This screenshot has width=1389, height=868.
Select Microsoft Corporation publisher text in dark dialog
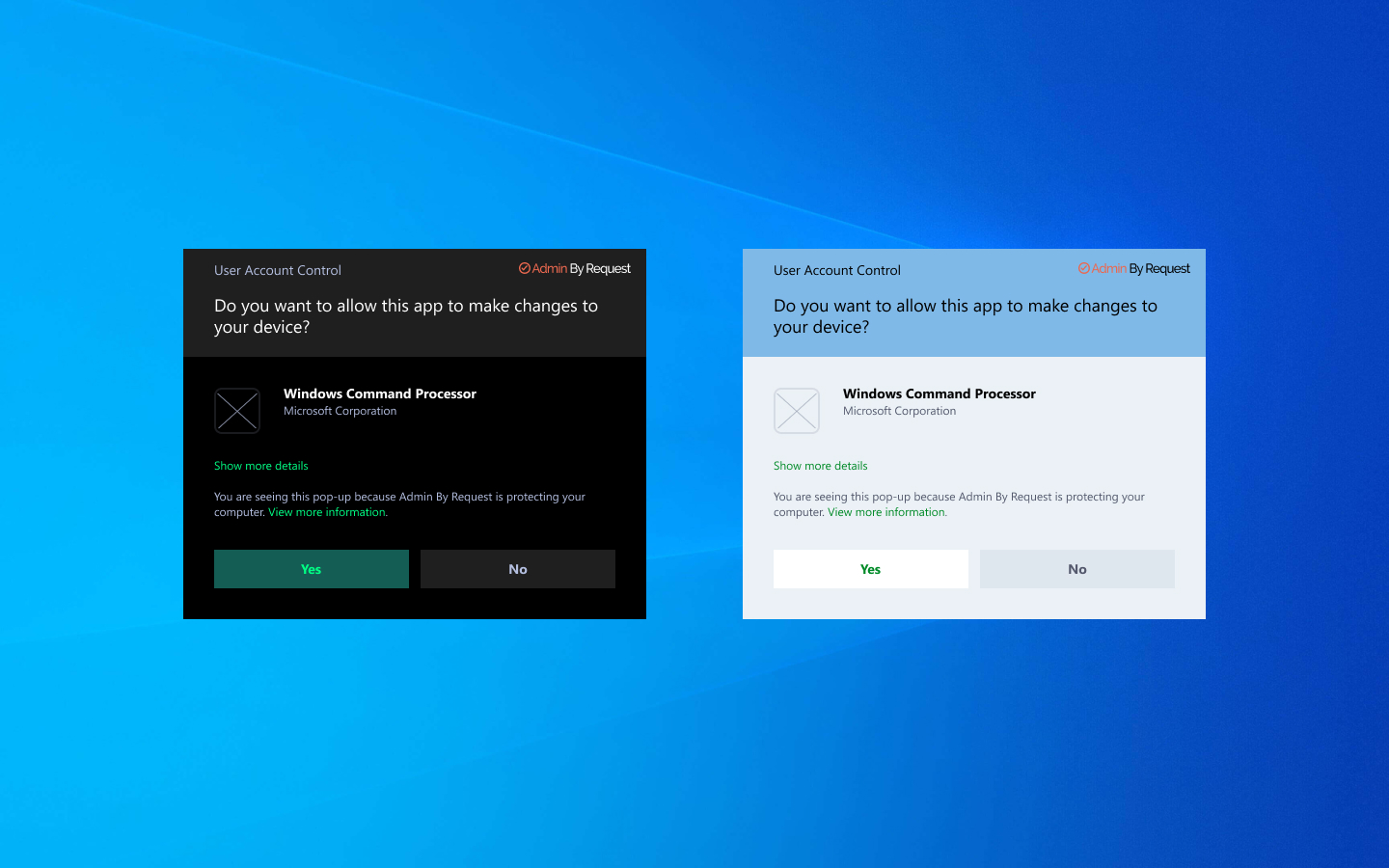[x=340, y=411]
